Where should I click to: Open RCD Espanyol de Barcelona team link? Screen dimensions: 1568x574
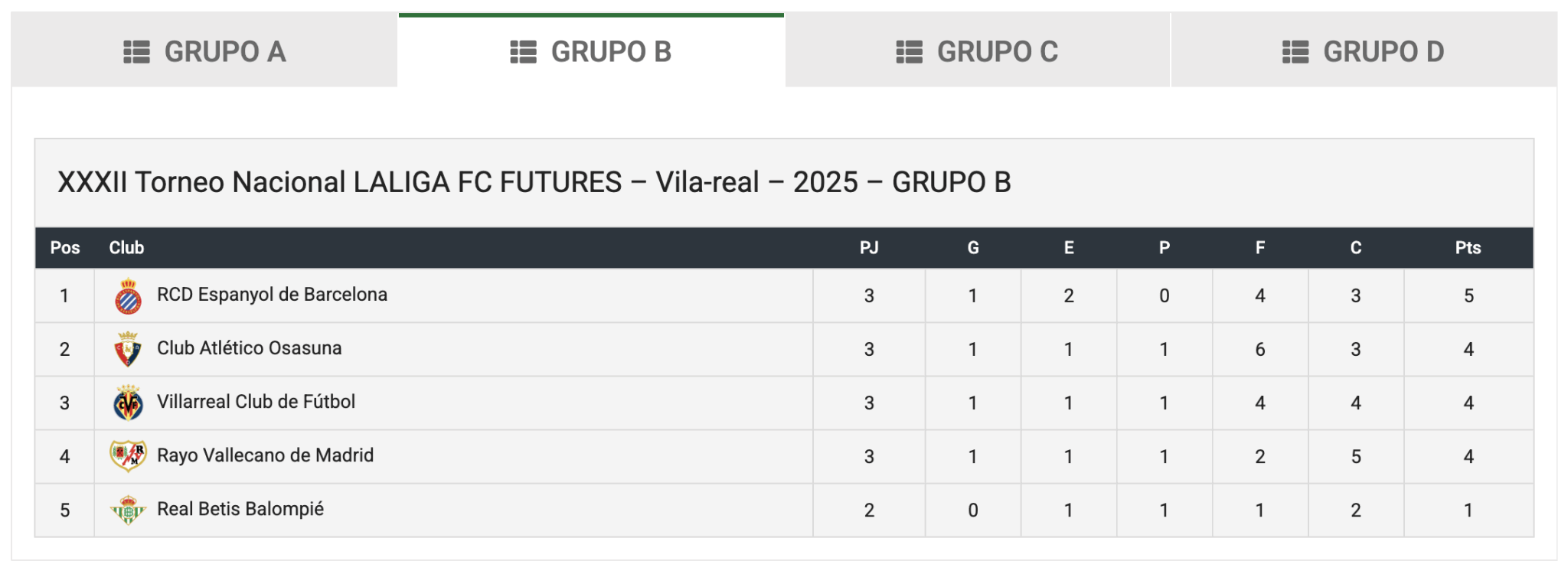(x=272, y=295)
